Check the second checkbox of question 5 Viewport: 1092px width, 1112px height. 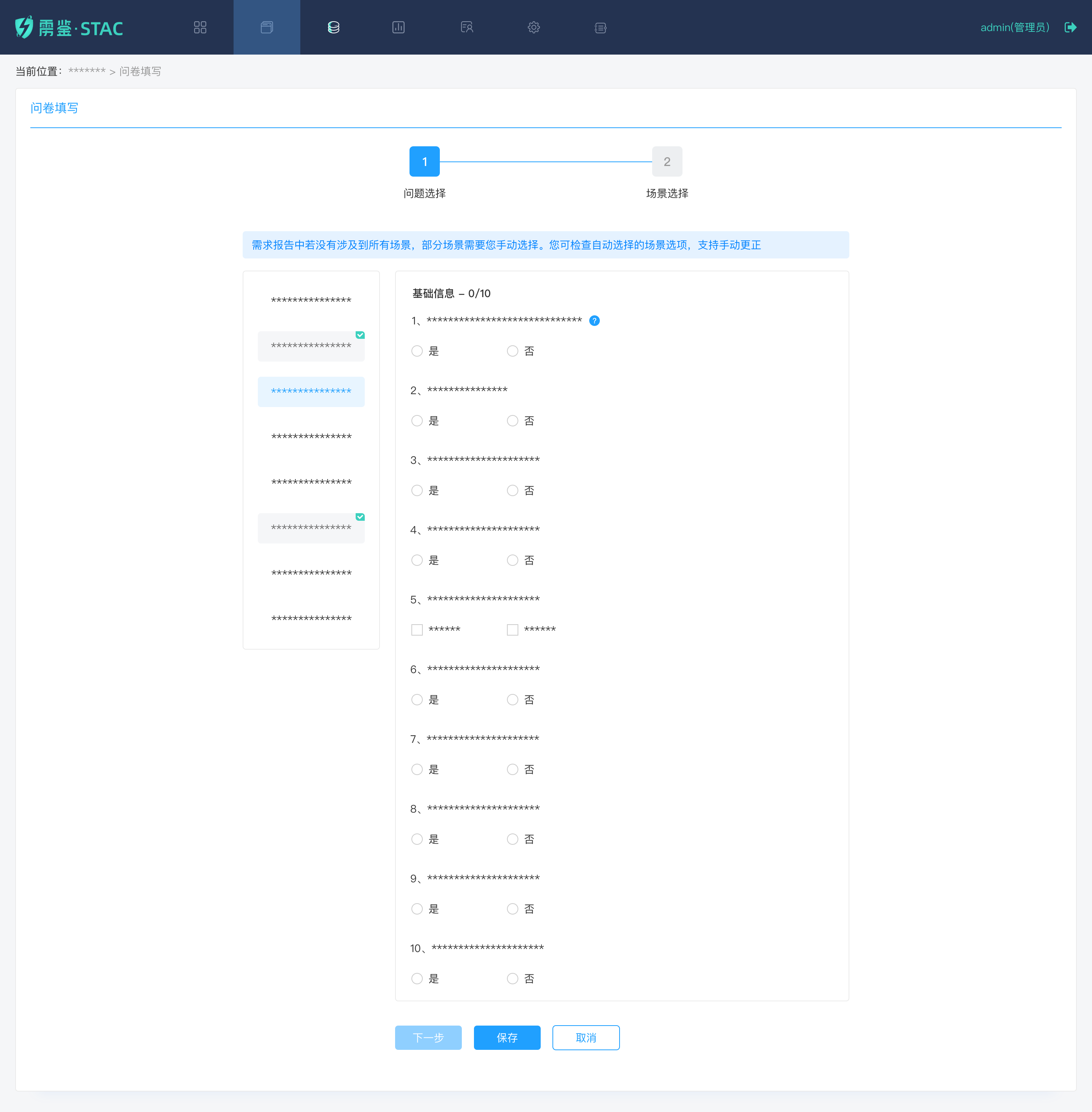coord(512,630)
